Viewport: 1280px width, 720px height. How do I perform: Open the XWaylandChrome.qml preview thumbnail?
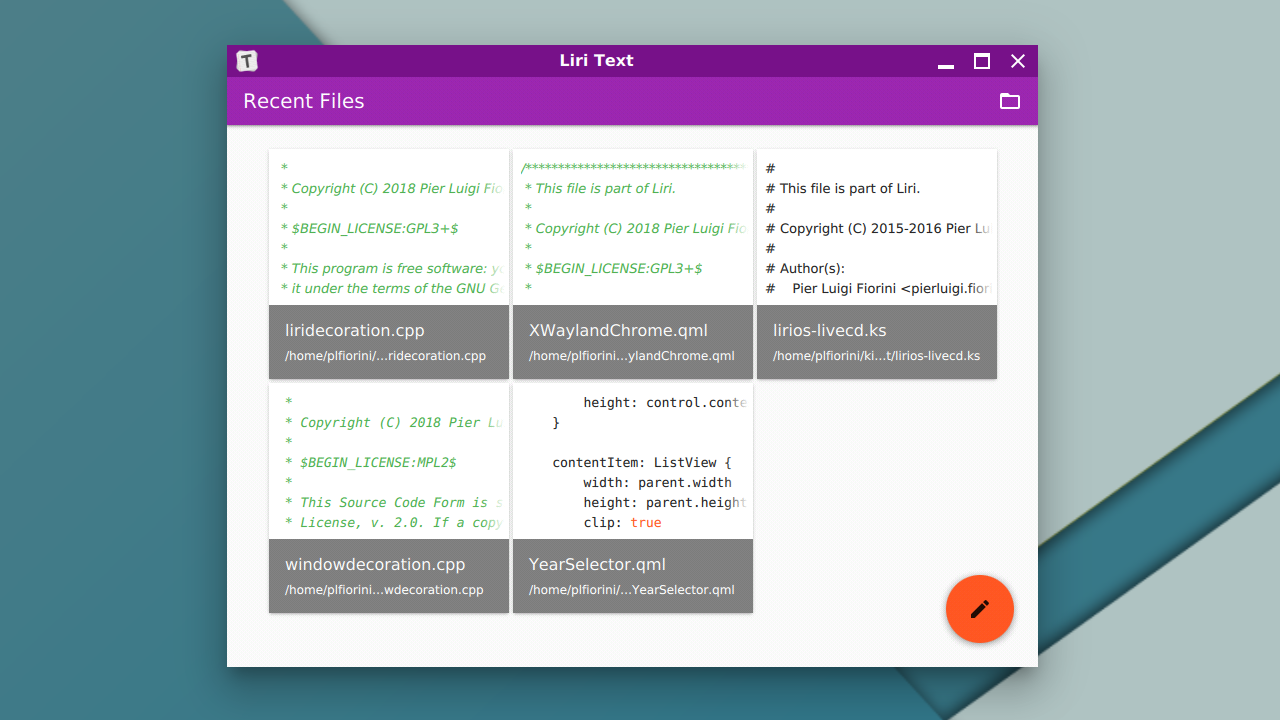point(633,227)
